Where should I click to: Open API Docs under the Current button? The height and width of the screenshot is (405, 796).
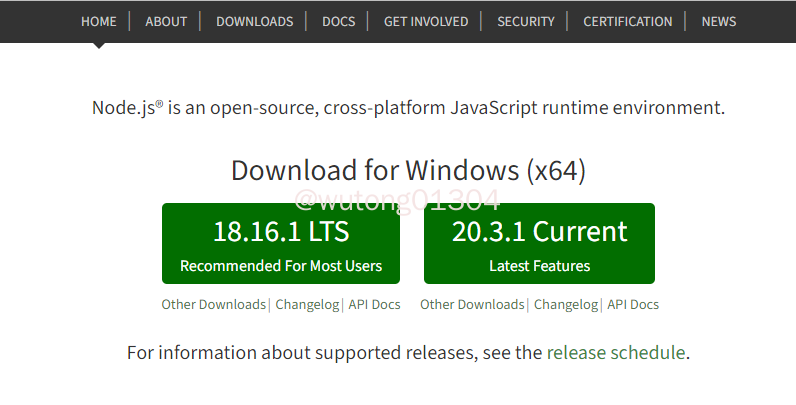(633, 305)
